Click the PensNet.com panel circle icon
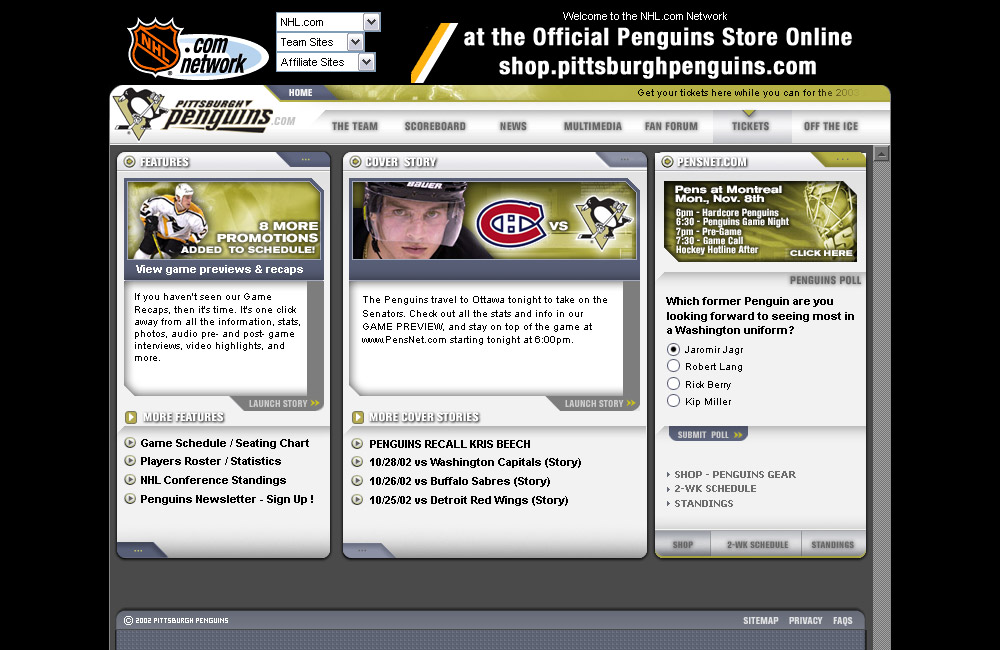 (667, 162)
